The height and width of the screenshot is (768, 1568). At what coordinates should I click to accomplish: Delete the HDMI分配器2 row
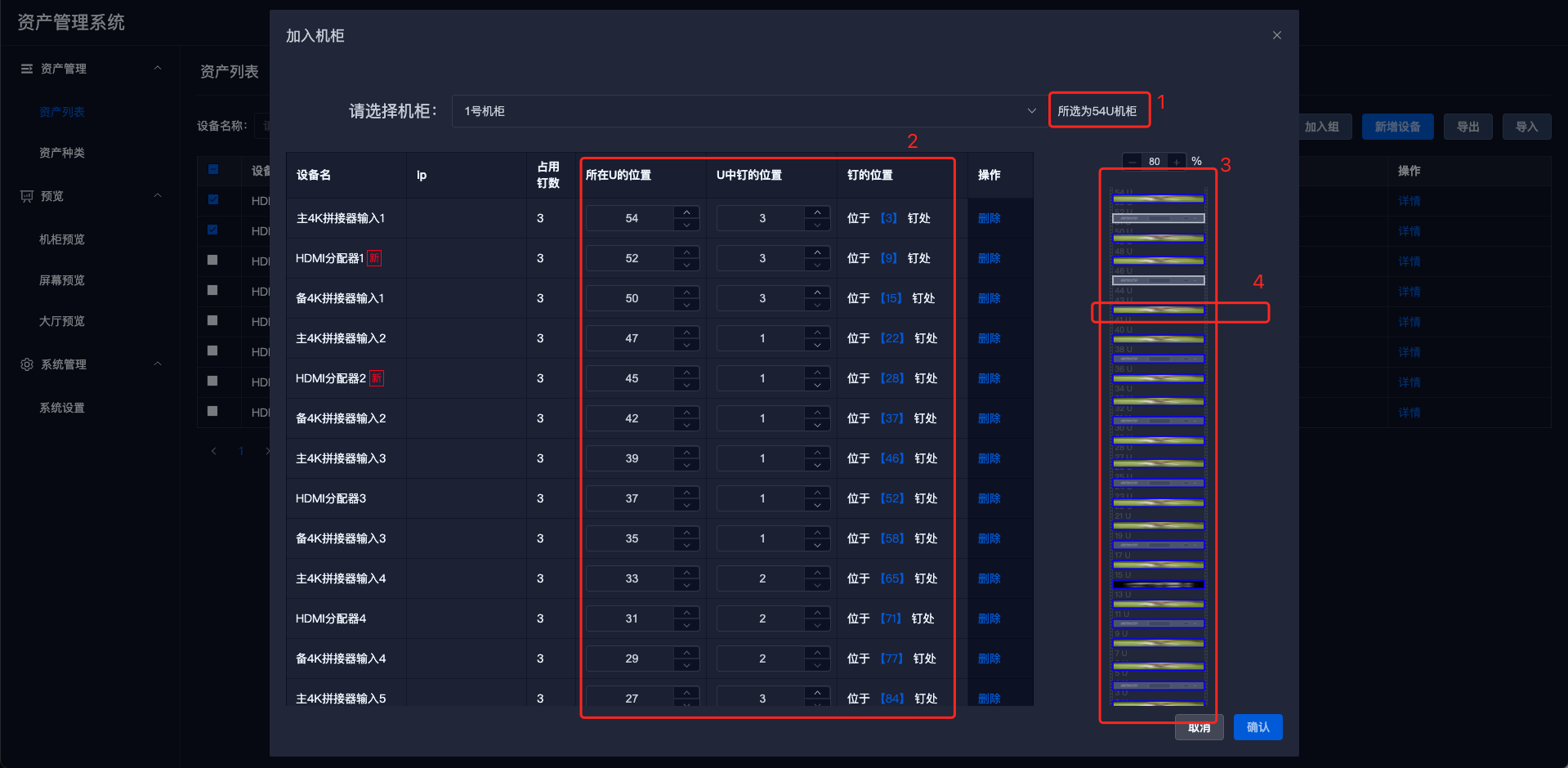[x=989, y=378]
